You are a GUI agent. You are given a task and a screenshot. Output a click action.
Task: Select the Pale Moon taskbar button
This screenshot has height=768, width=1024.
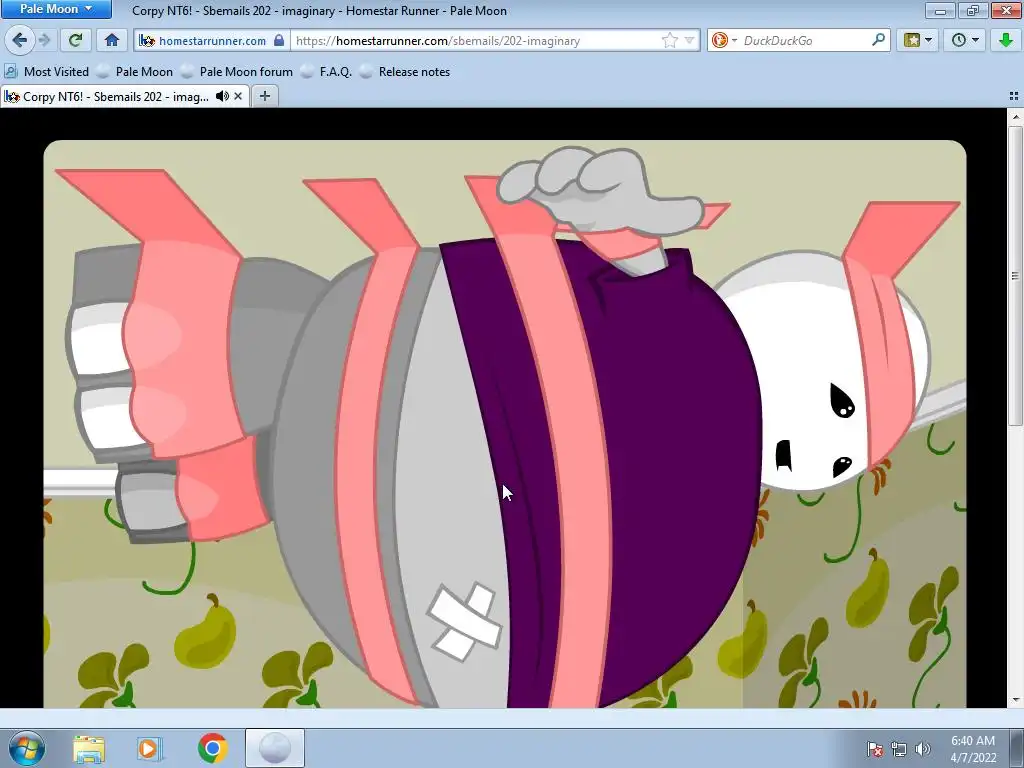(275, 748)
